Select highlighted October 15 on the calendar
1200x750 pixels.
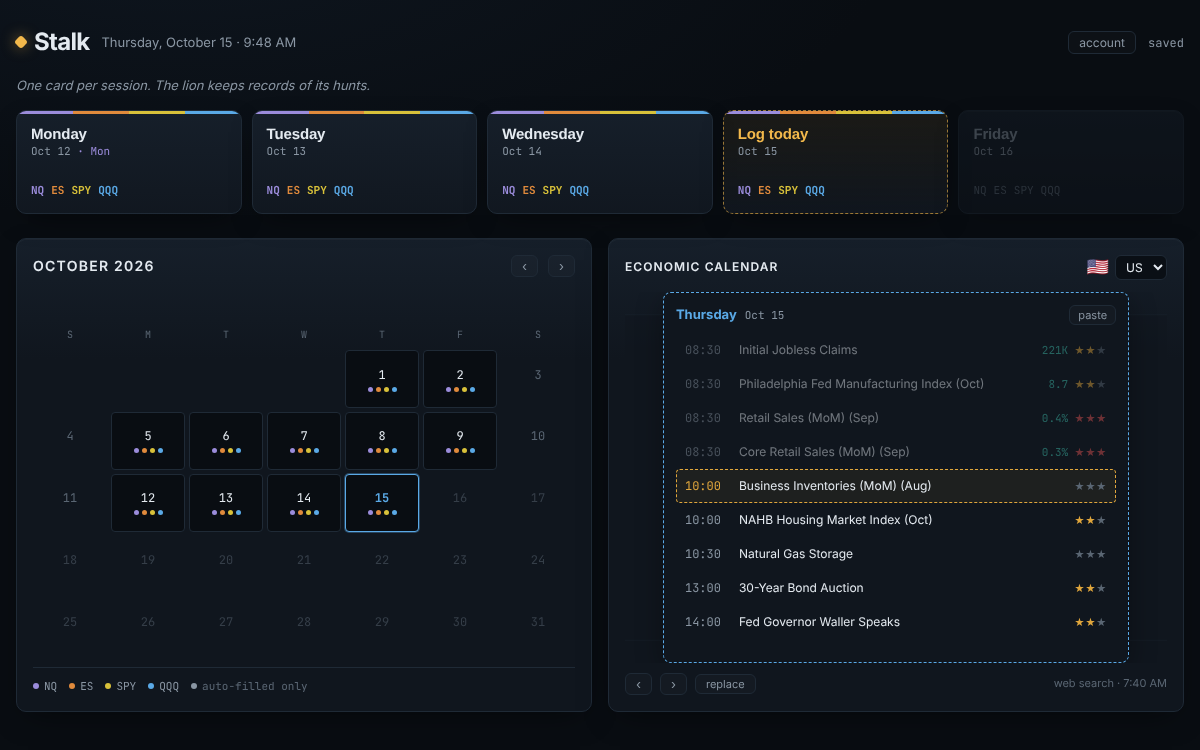point(382,503)
